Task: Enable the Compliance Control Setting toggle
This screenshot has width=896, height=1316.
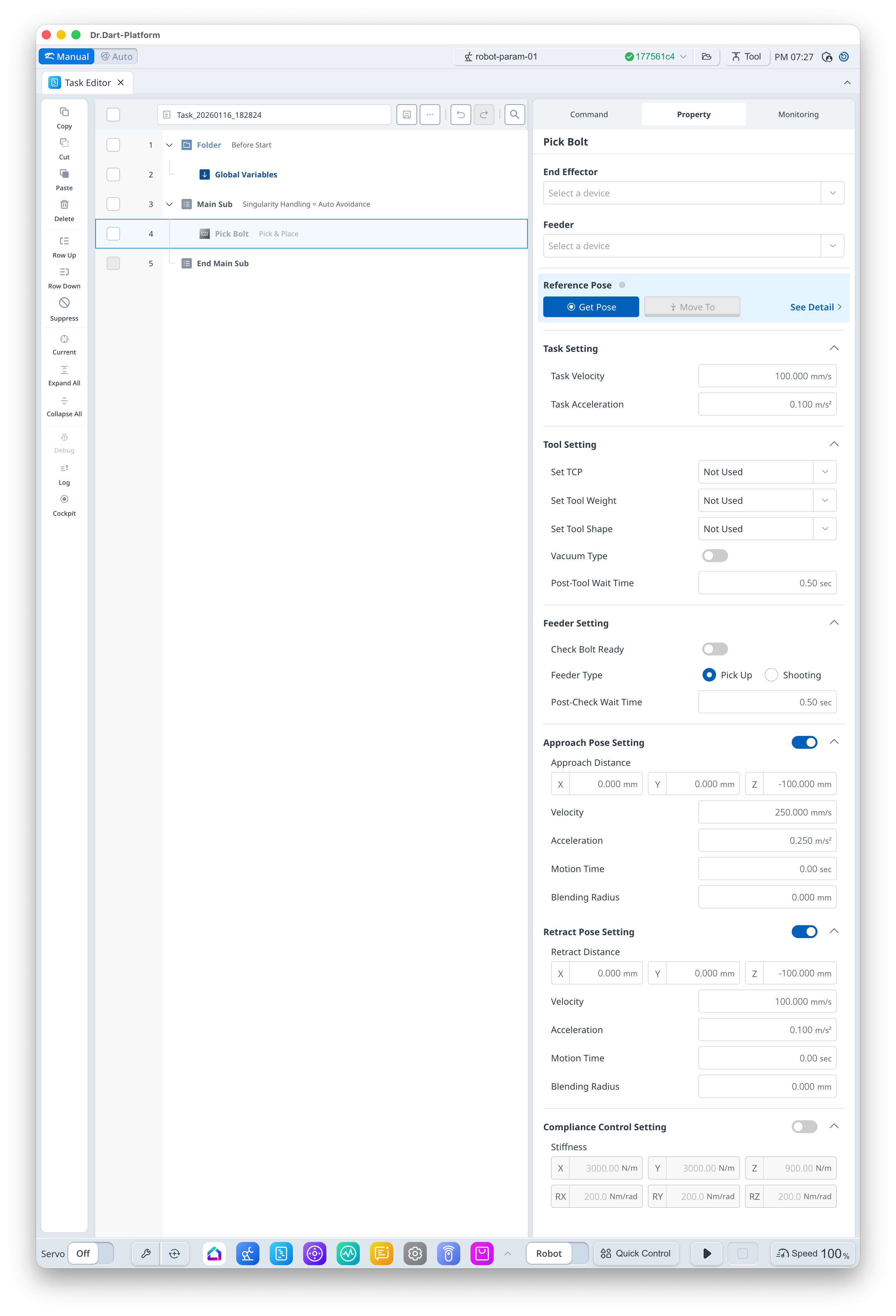Action: point(804,1126)
